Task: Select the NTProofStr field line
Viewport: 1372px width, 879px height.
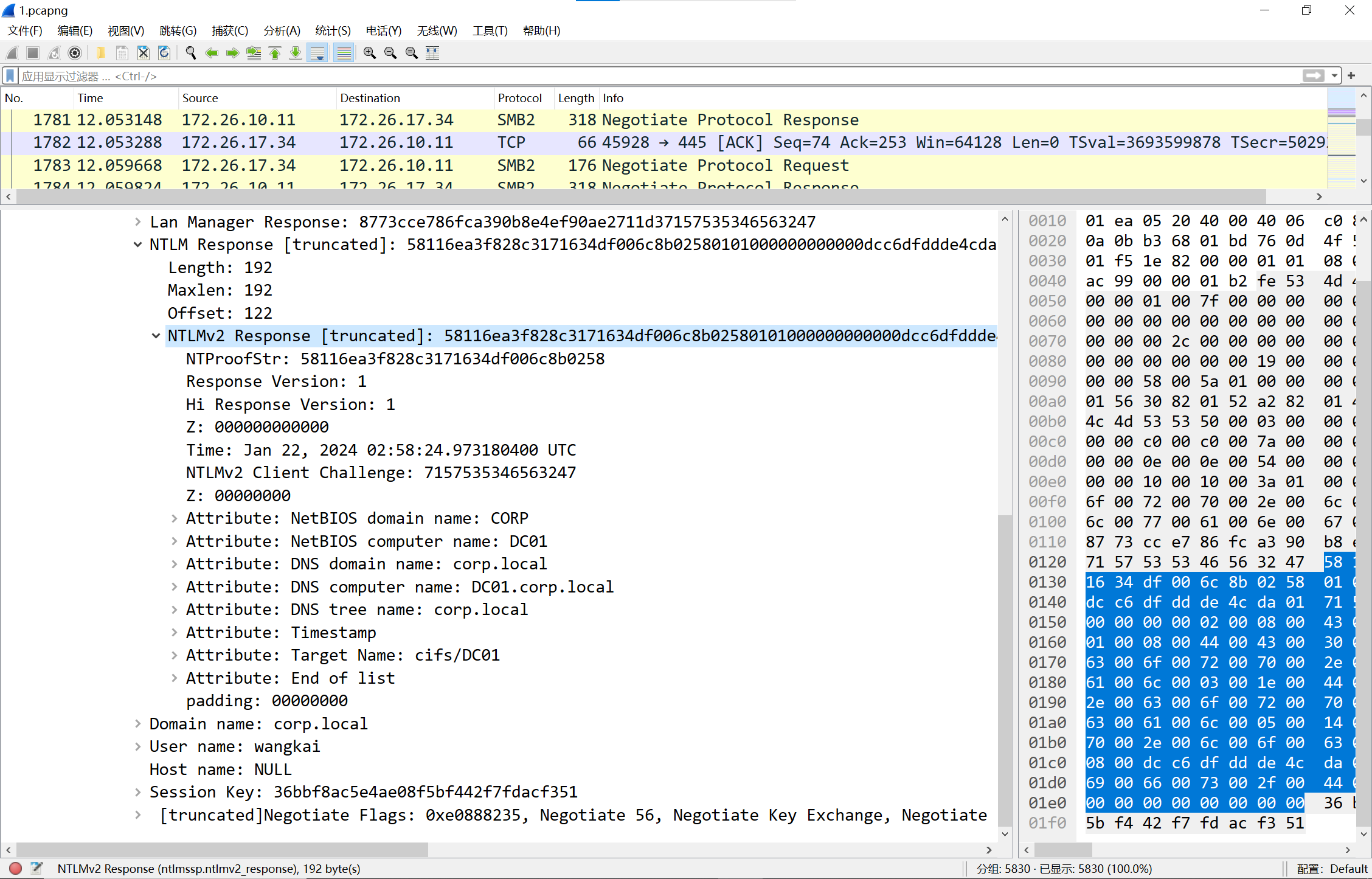Action: point(395,359)
